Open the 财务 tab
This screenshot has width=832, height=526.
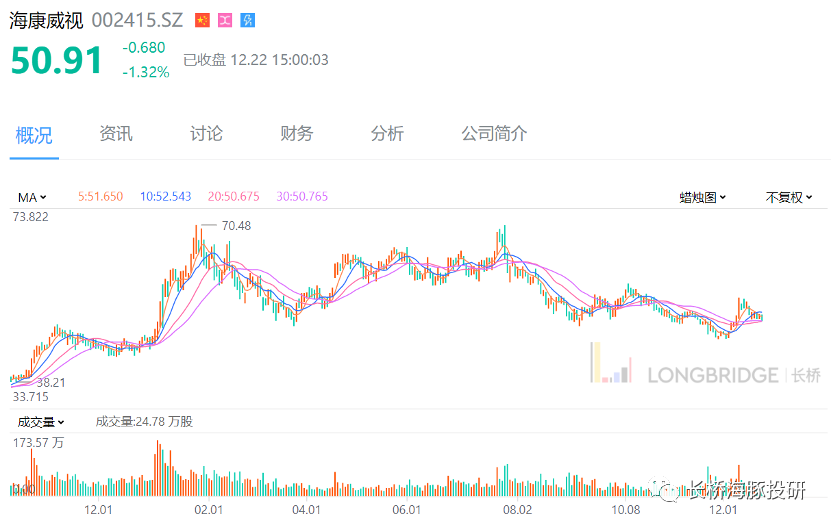(297, 134)
